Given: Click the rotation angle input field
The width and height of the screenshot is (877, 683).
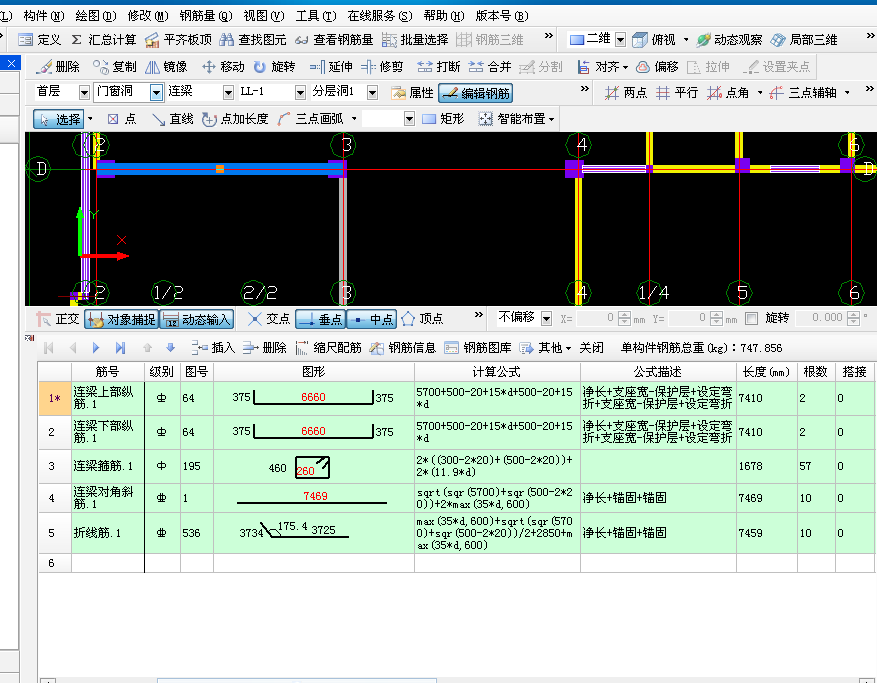Looking at the screenshot, I should coord(821,318).
